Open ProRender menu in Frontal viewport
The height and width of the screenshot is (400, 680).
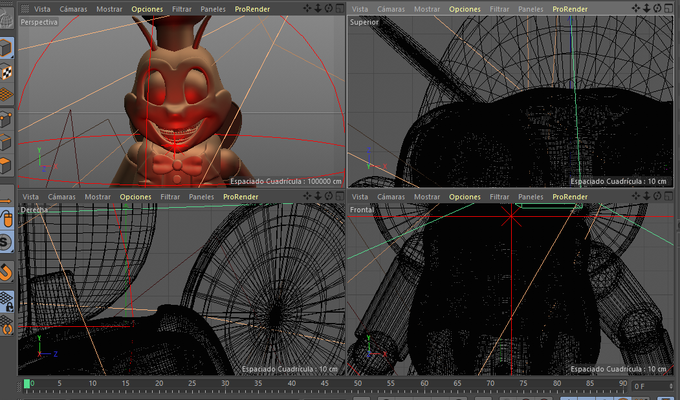pyautogui.click(x=570, y=197)
